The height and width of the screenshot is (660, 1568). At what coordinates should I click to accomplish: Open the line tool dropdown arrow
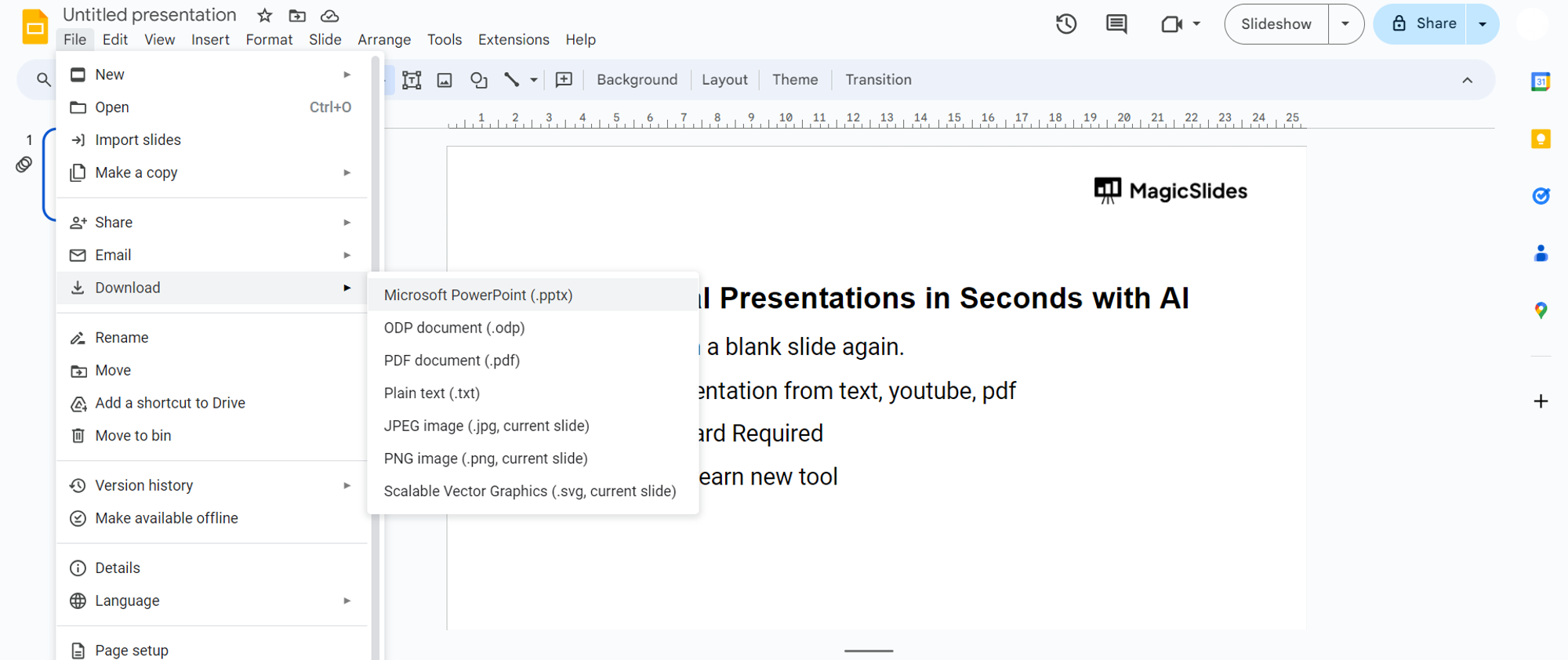(534, 80)
